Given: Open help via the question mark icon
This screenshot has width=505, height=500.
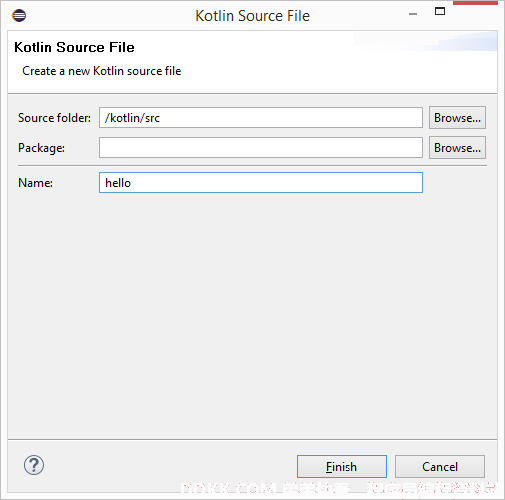Looking at the screenshot, I should point(34,465).
